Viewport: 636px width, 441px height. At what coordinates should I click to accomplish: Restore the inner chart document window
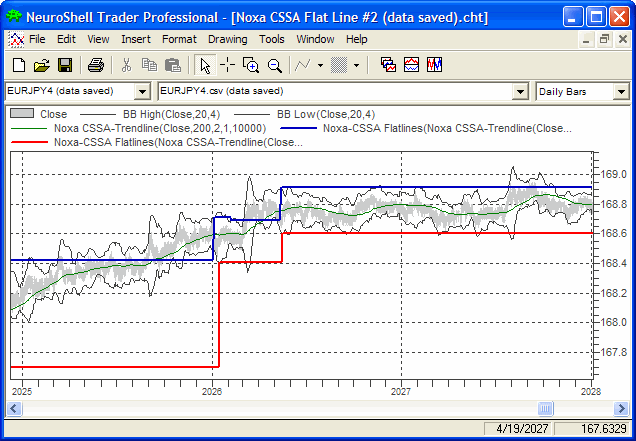pyautogui.click(x=604, y=40)
